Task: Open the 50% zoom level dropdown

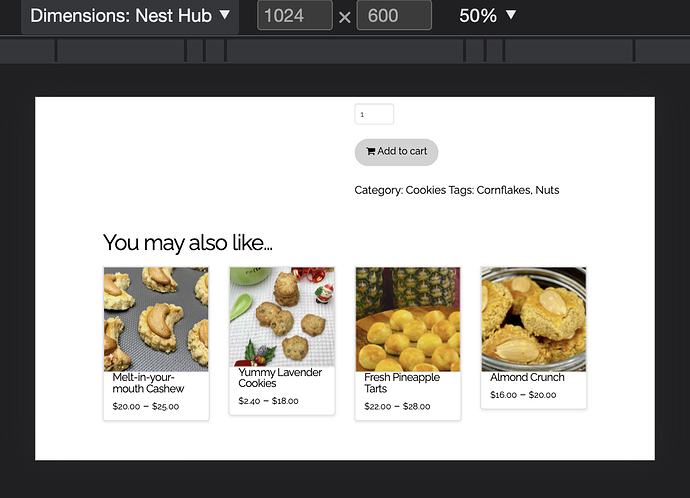Action: point(488,16)
